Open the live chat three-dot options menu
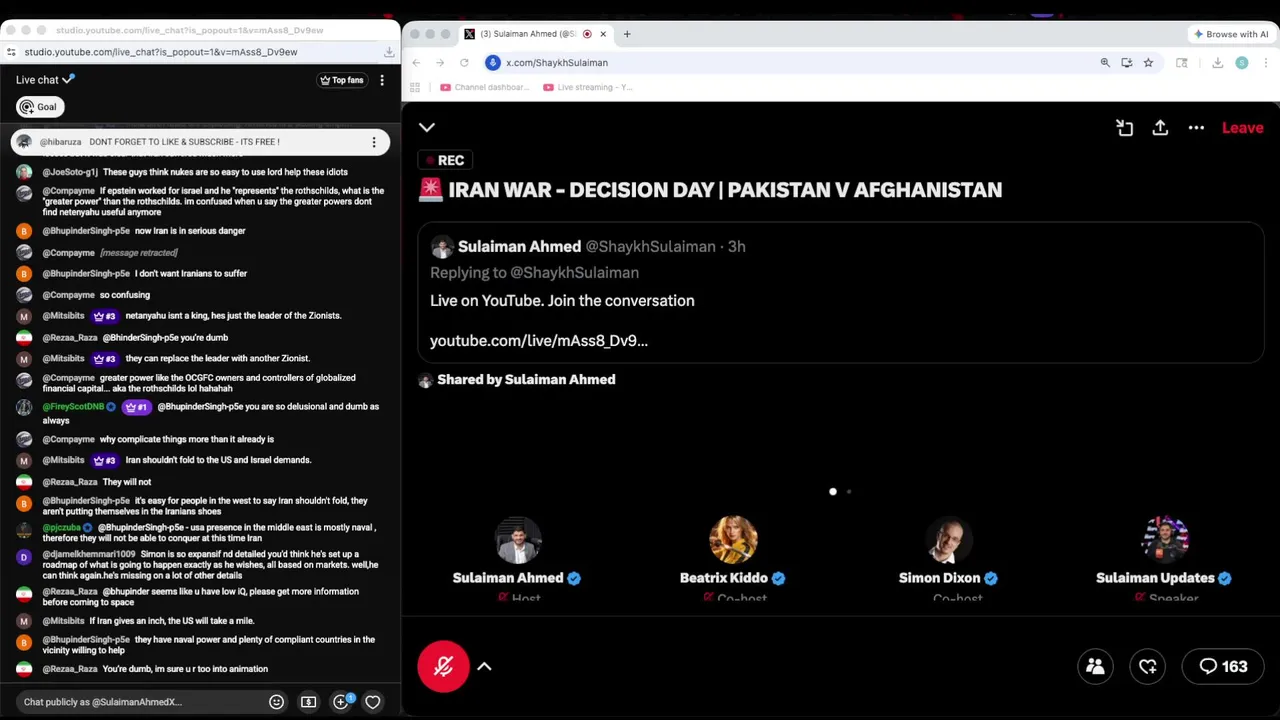The width and height of the screenshot is (1280, 720). pos(382,80)
